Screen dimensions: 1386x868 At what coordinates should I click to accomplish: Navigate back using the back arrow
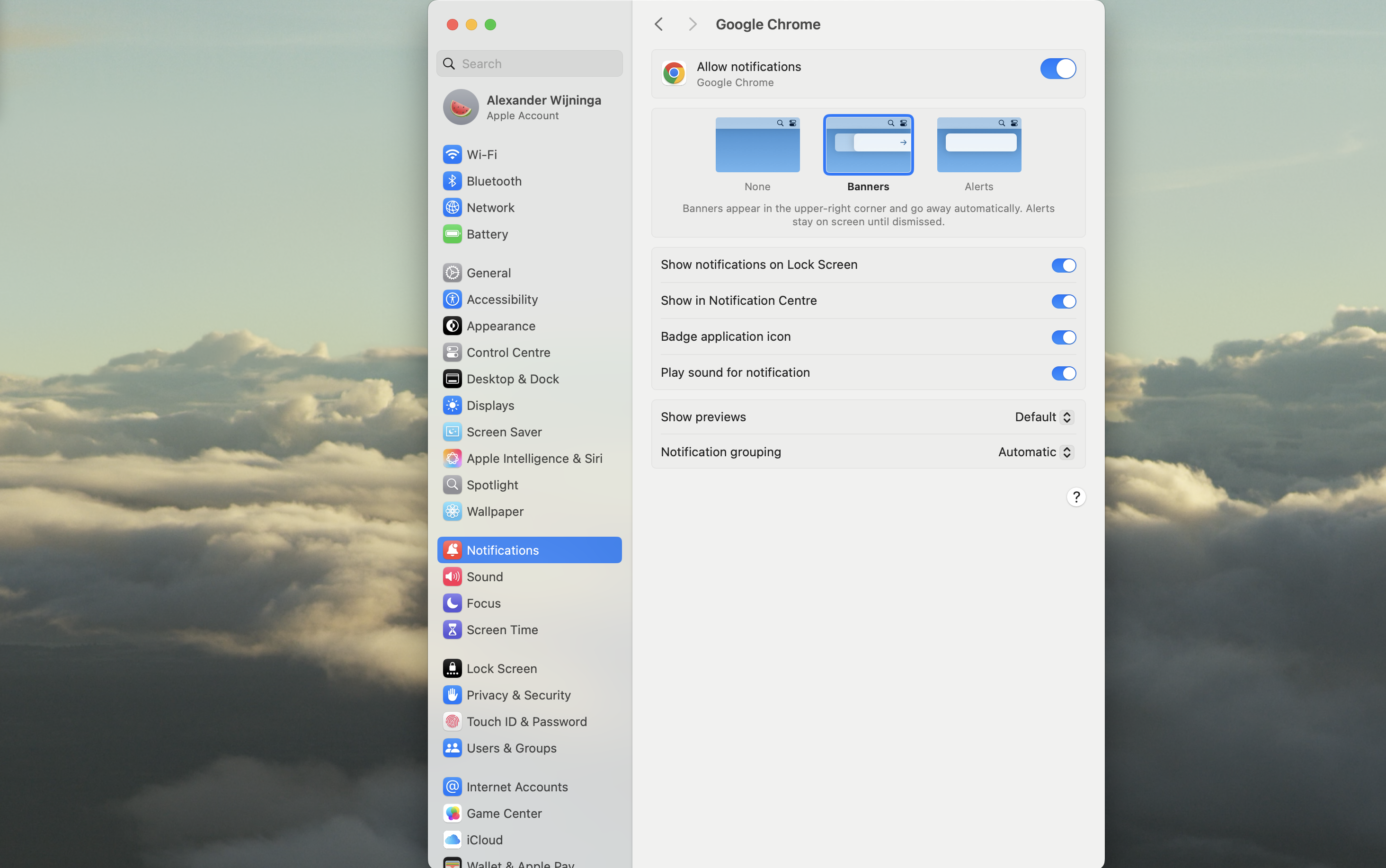658,24
